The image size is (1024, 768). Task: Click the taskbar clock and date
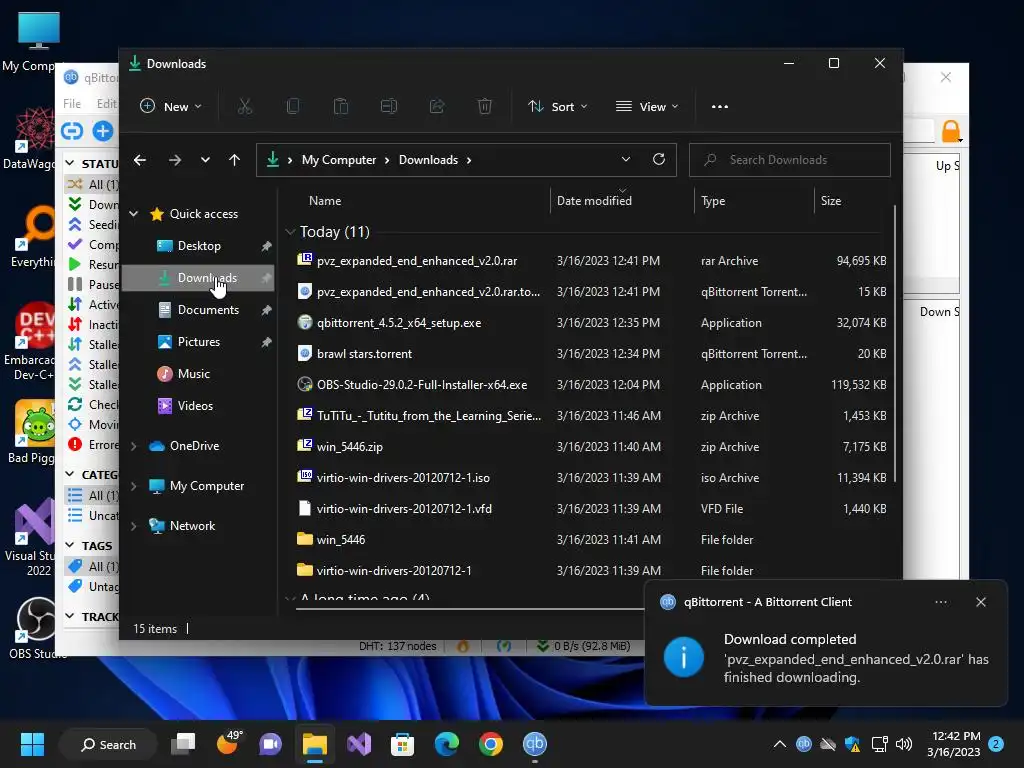pos(954,744)
